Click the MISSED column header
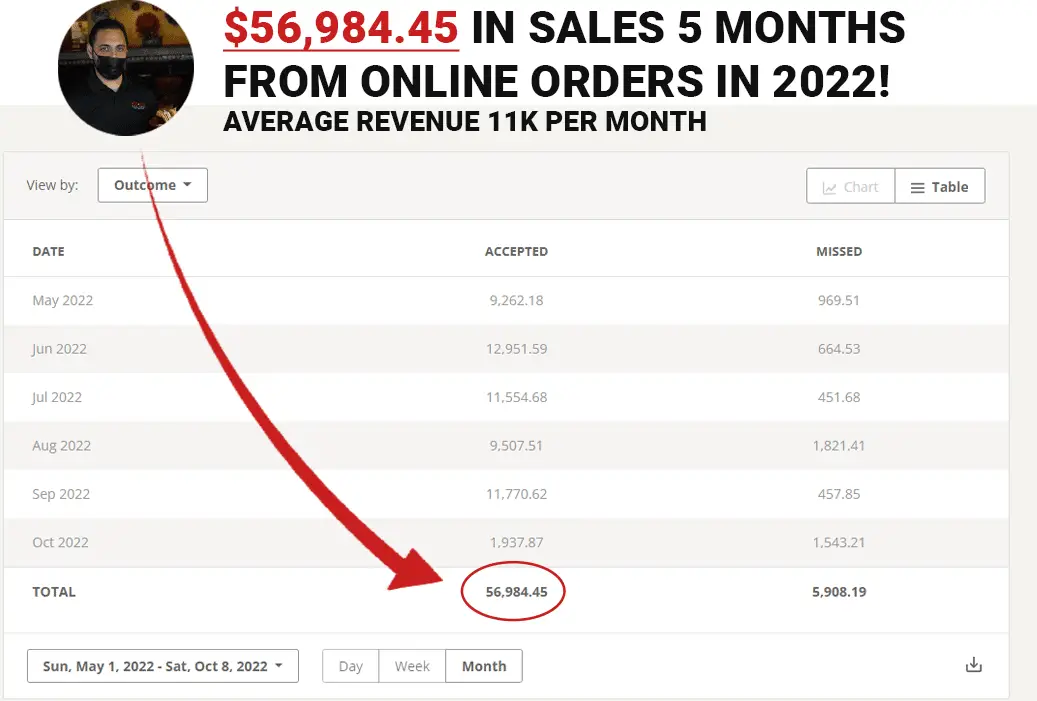Screen dimensions: 1037x701 pos(839,252)
